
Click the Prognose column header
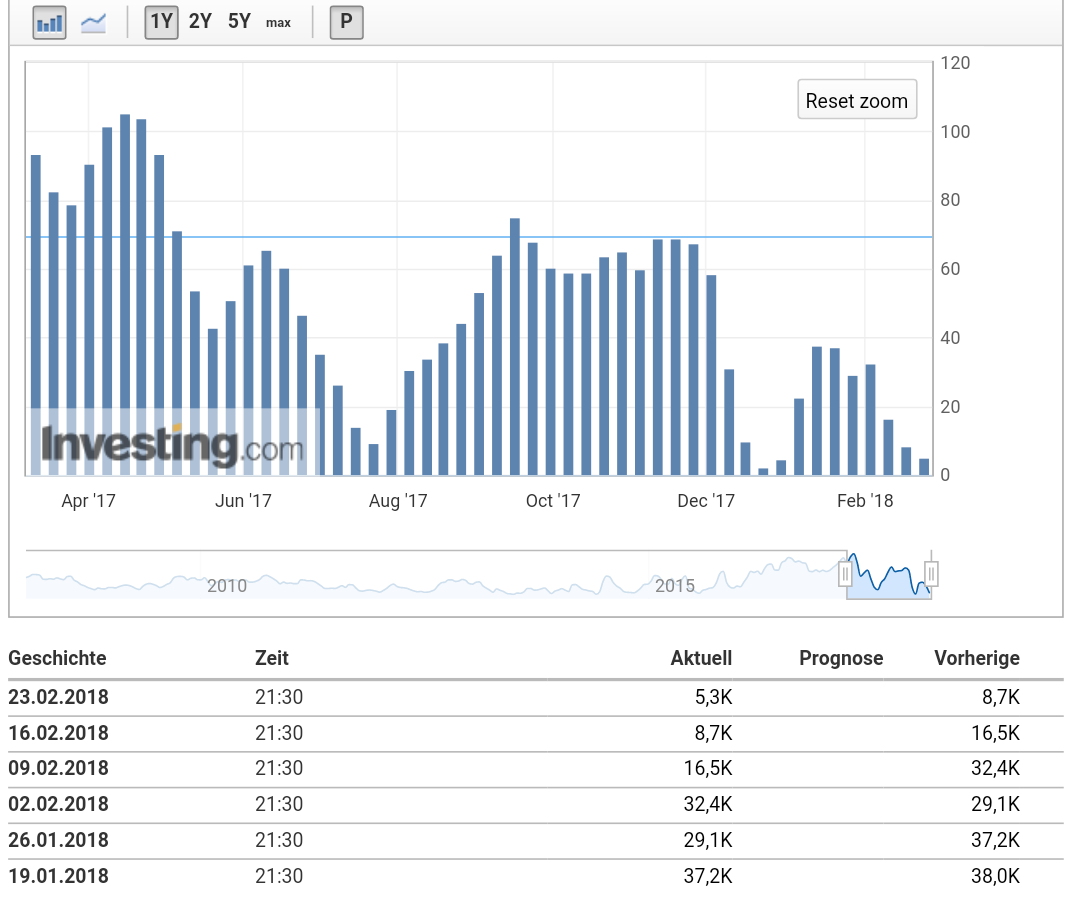(x=841, y=658)
